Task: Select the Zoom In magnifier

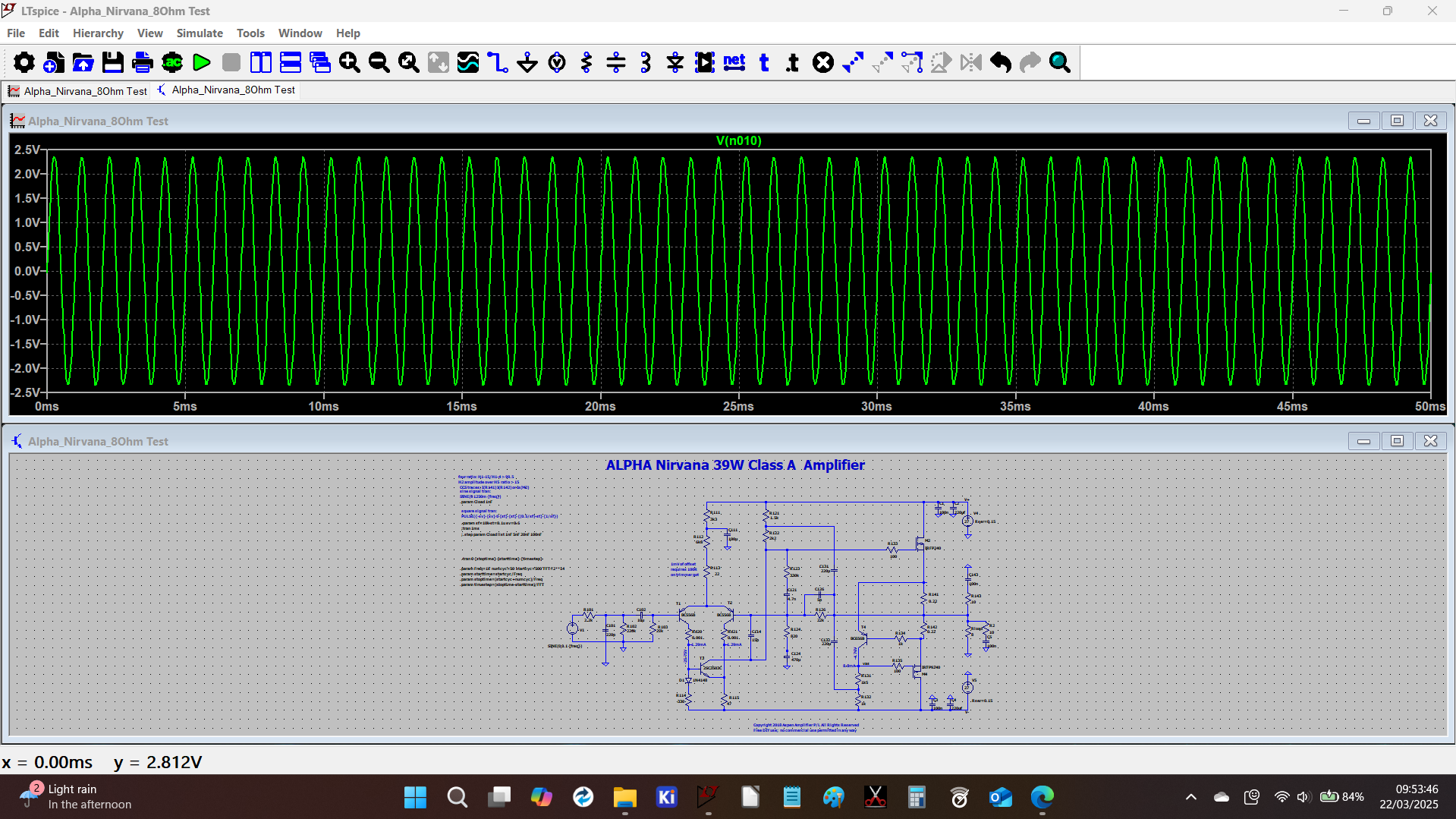Action: (350, 62)
